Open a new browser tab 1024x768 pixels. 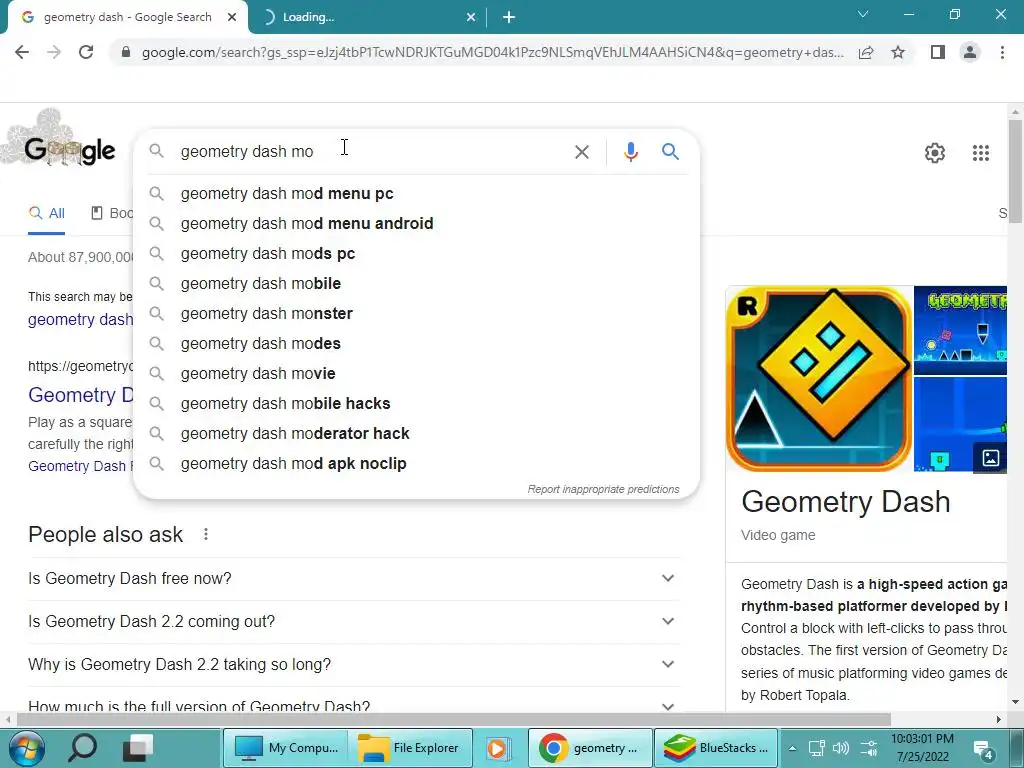tap(509, 17)
